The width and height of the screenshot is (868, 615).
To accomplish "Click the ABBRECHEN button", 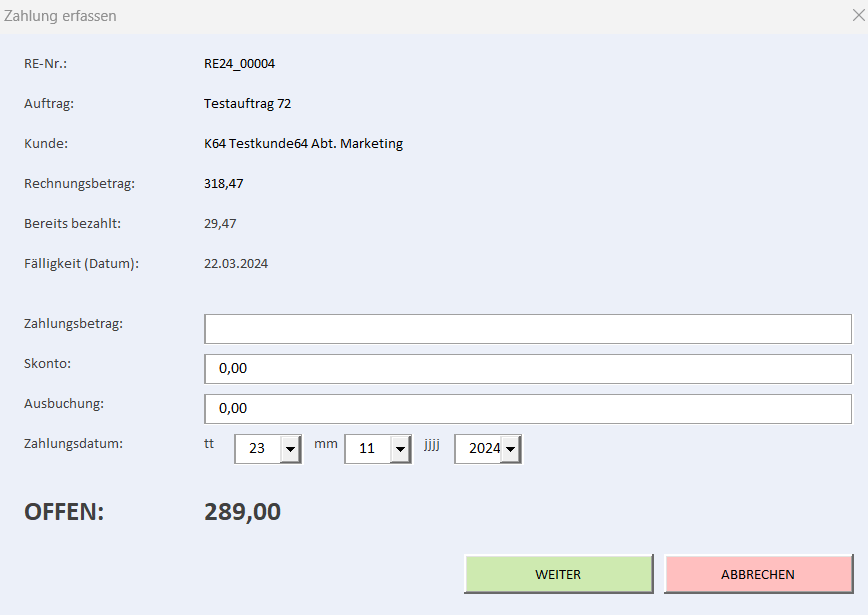I will (758, 574).
